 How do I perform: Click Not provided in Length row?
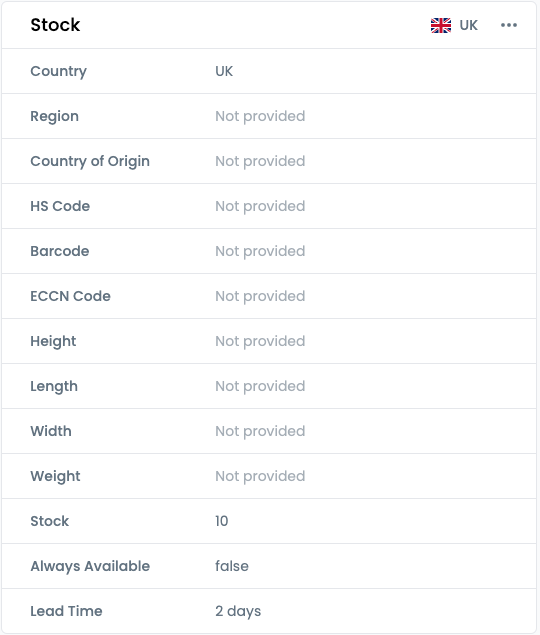click(260, 386)
